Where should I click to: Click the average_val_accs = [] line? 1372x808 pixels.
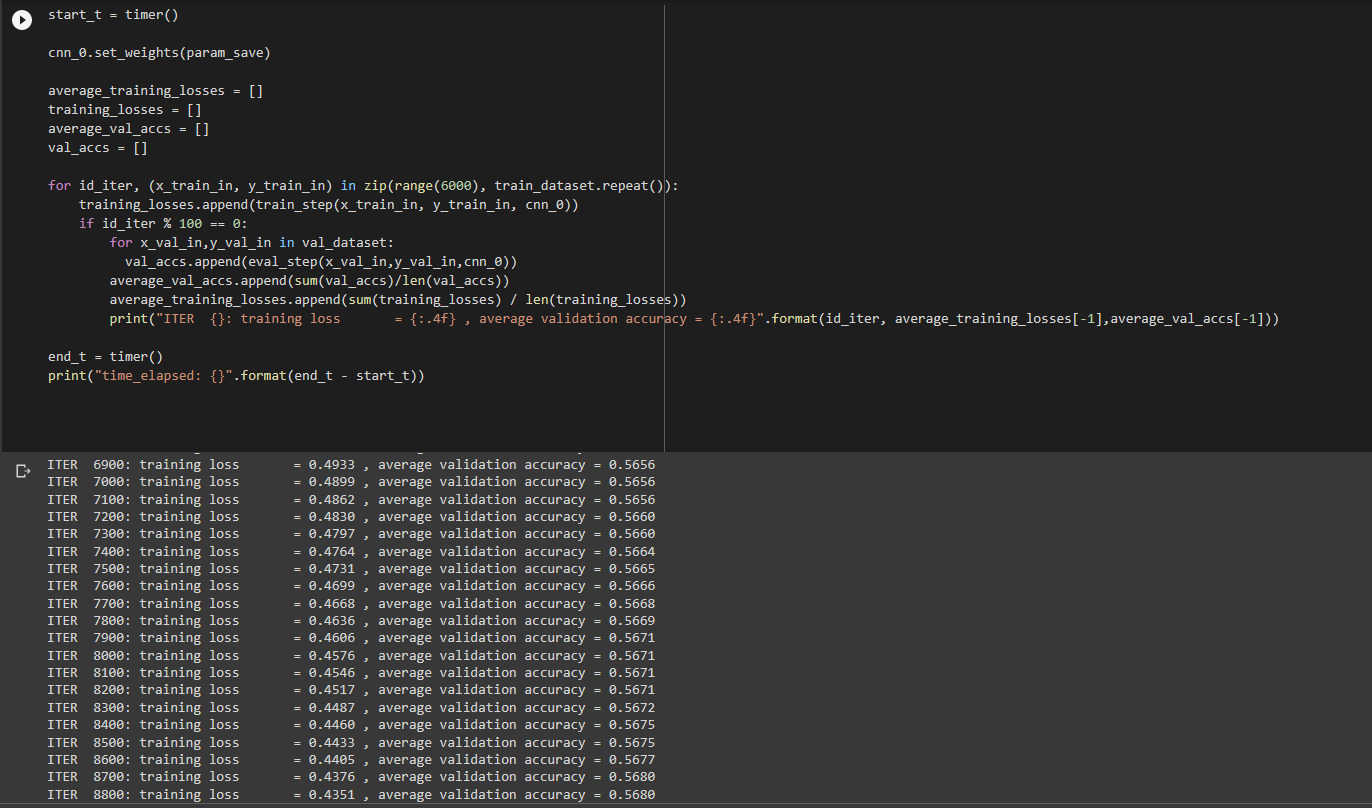click(x=128, y=128)
